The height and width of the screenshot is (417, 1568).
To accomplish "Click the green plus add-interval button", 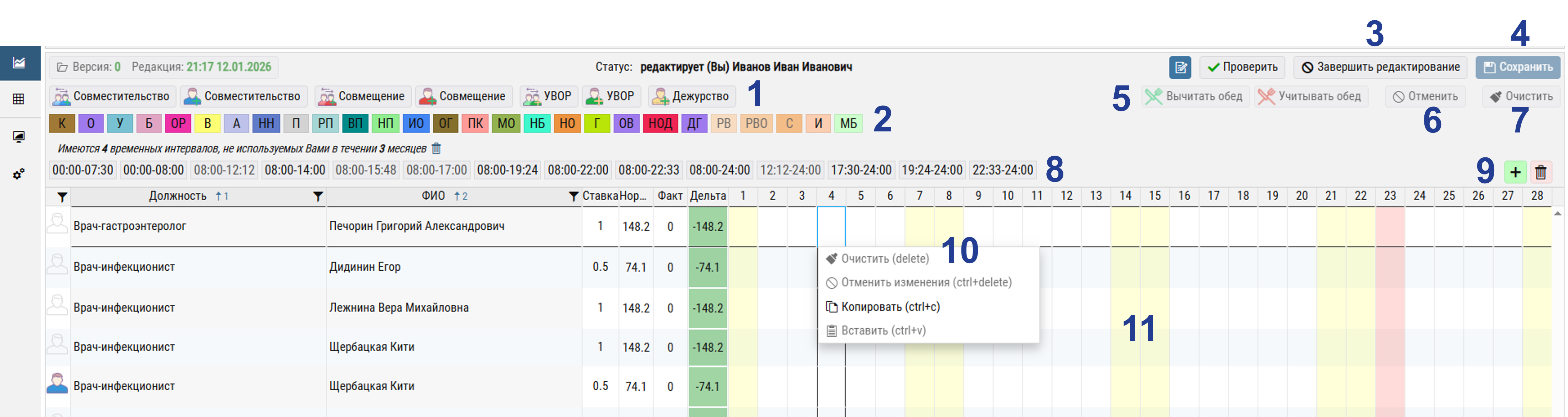I will click(x=1515, y=173).
